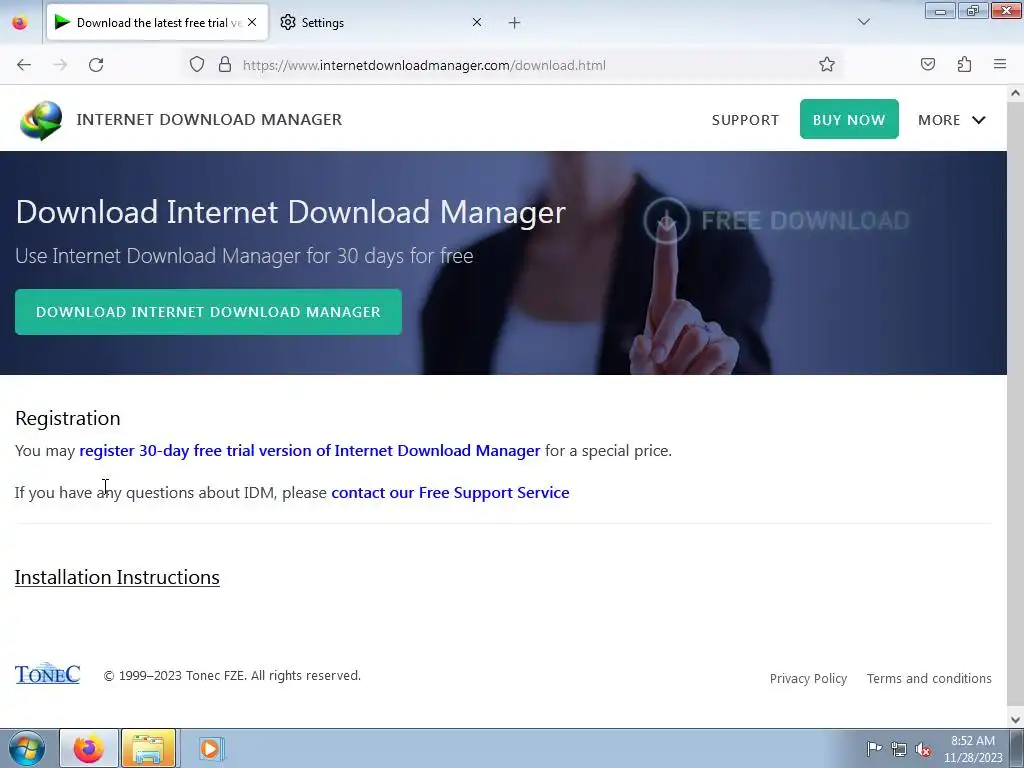1024x768 pixels.
Task: Open the Privacy Policy link
Action: click(808, 679)
